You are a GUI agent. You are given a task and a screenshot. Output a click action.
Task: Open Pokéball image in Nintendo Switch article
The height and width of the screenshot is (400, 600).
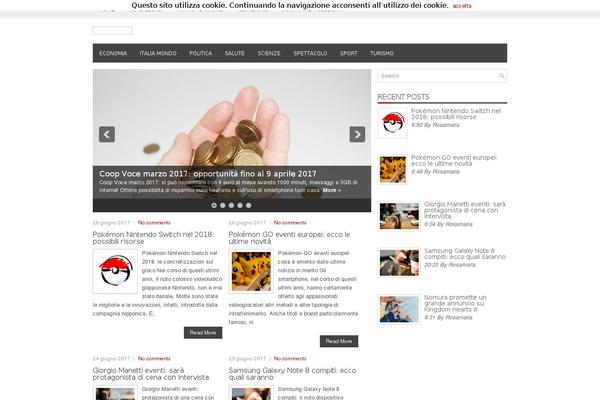(x=115, y=271)
